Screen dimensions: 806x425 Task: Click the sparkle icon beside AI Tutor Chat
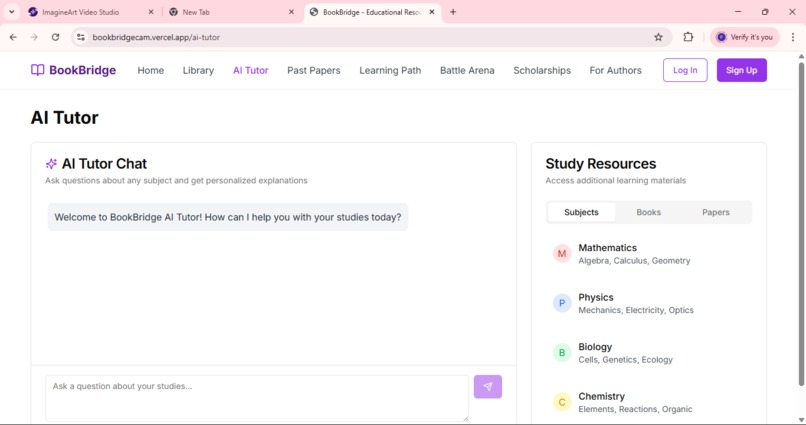51,164
